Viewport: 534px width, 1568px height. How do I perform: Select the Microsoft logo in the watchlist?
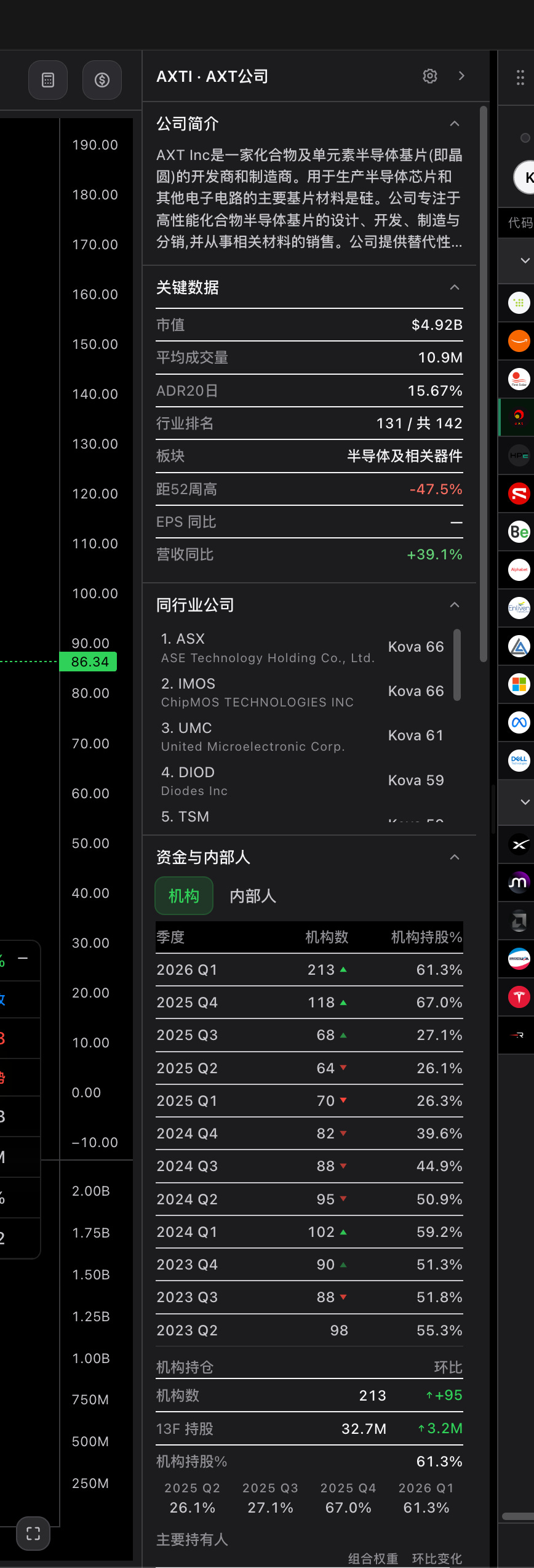pyautogui.click(x=519, y=684)
